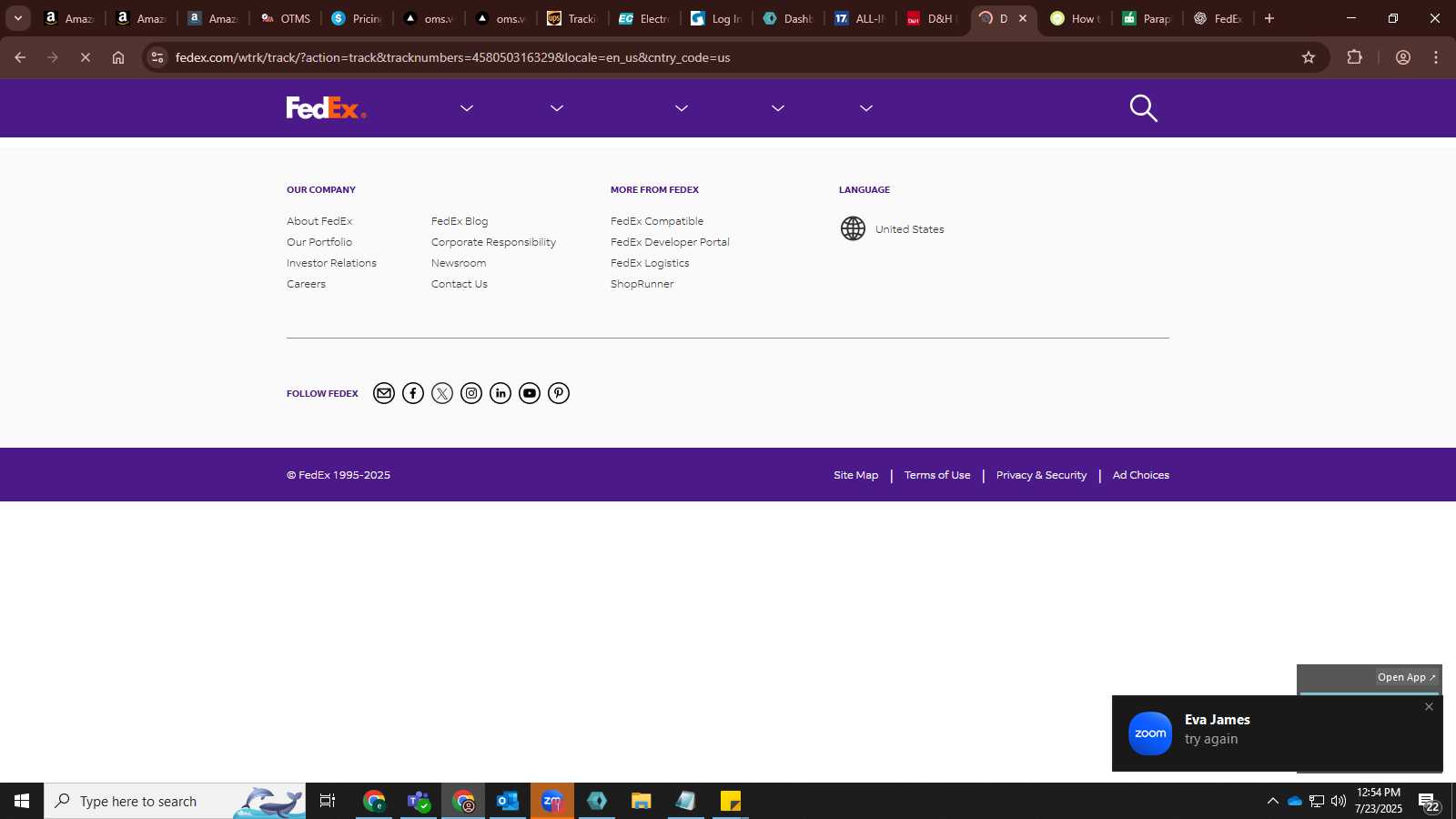This screenshot has height=819, width=1456.
Task: Click the FedEx logo in header
Action: (x=326, y=108)
